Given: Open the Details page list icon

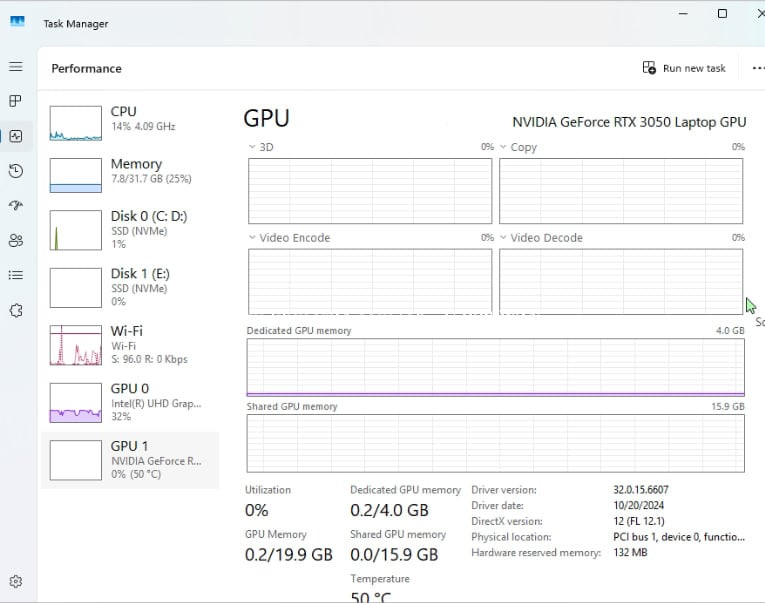Looking at the screenshot, I should coord(16,275).
